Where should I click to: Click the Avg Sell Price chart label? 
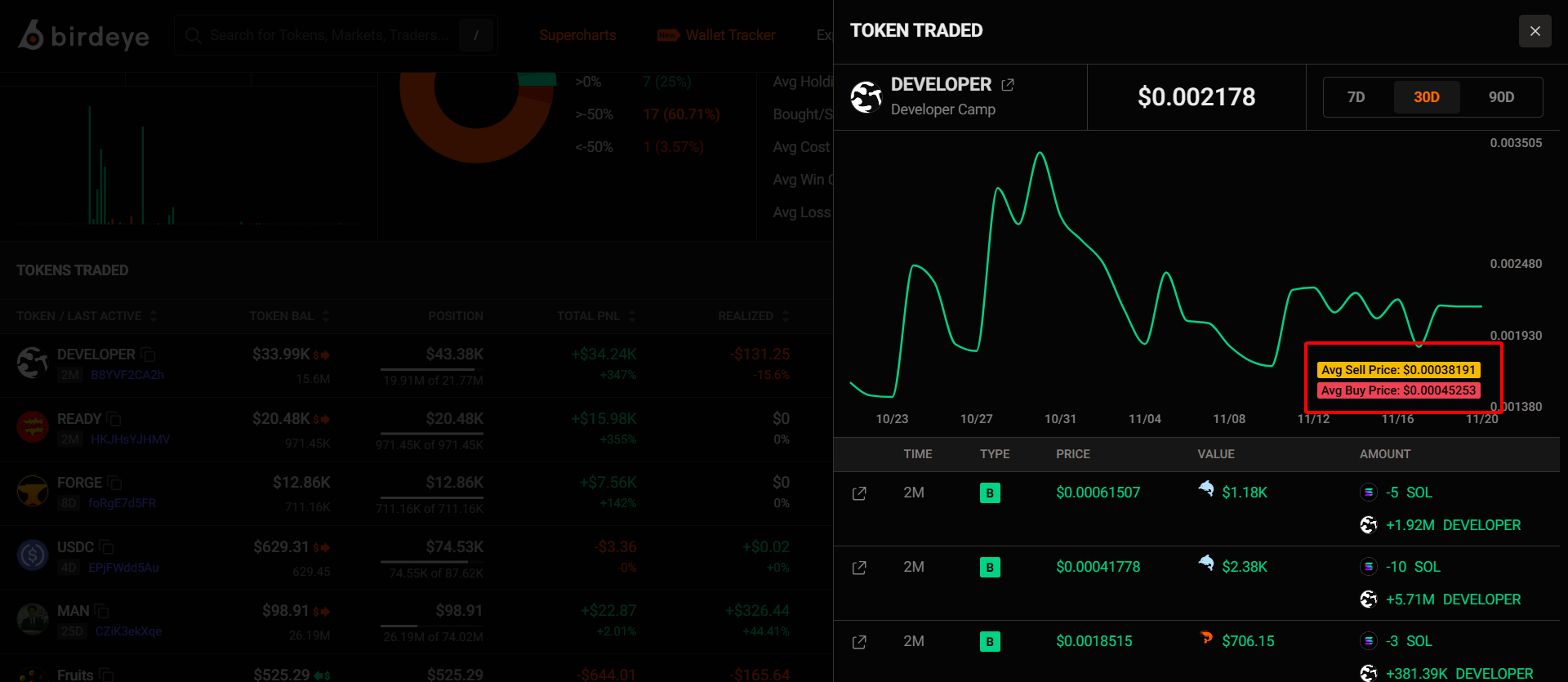coord(1398,370)
